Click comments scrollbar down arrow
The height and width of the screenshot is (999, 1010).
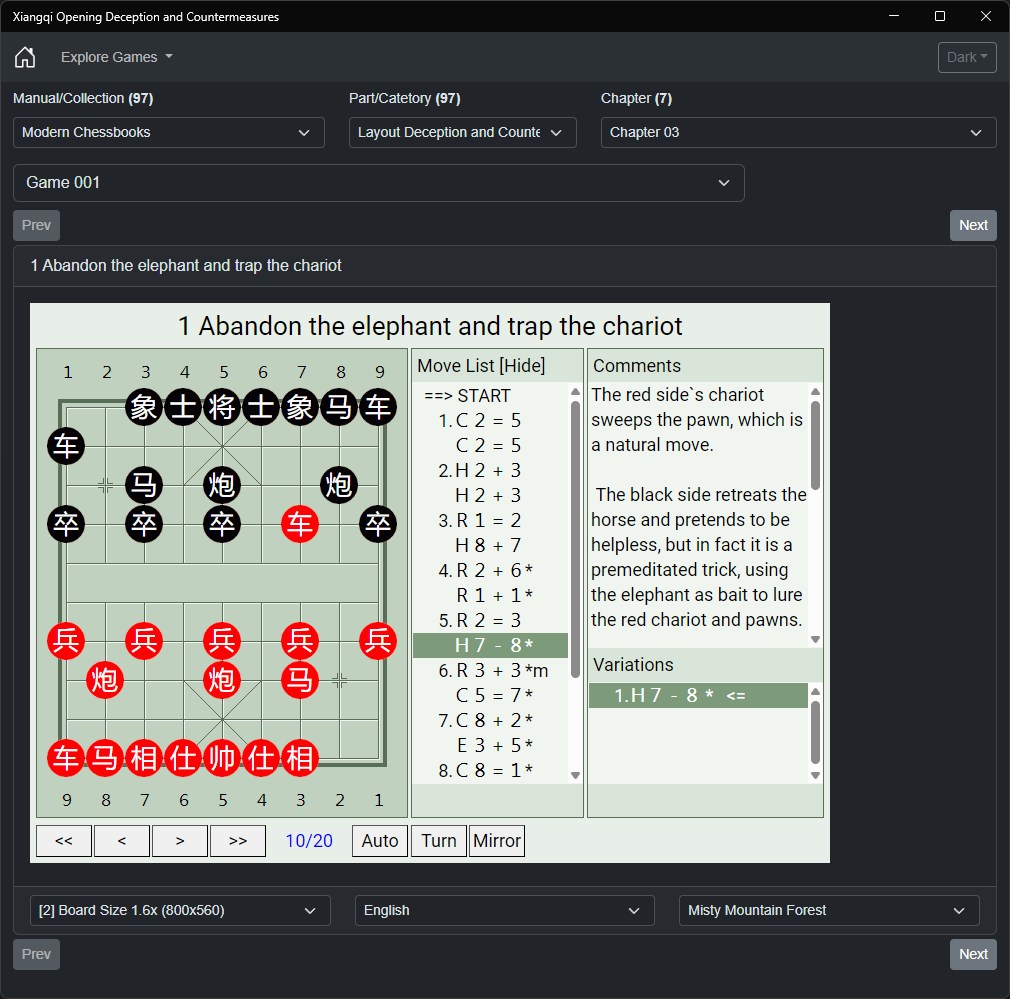pos(815,640)
